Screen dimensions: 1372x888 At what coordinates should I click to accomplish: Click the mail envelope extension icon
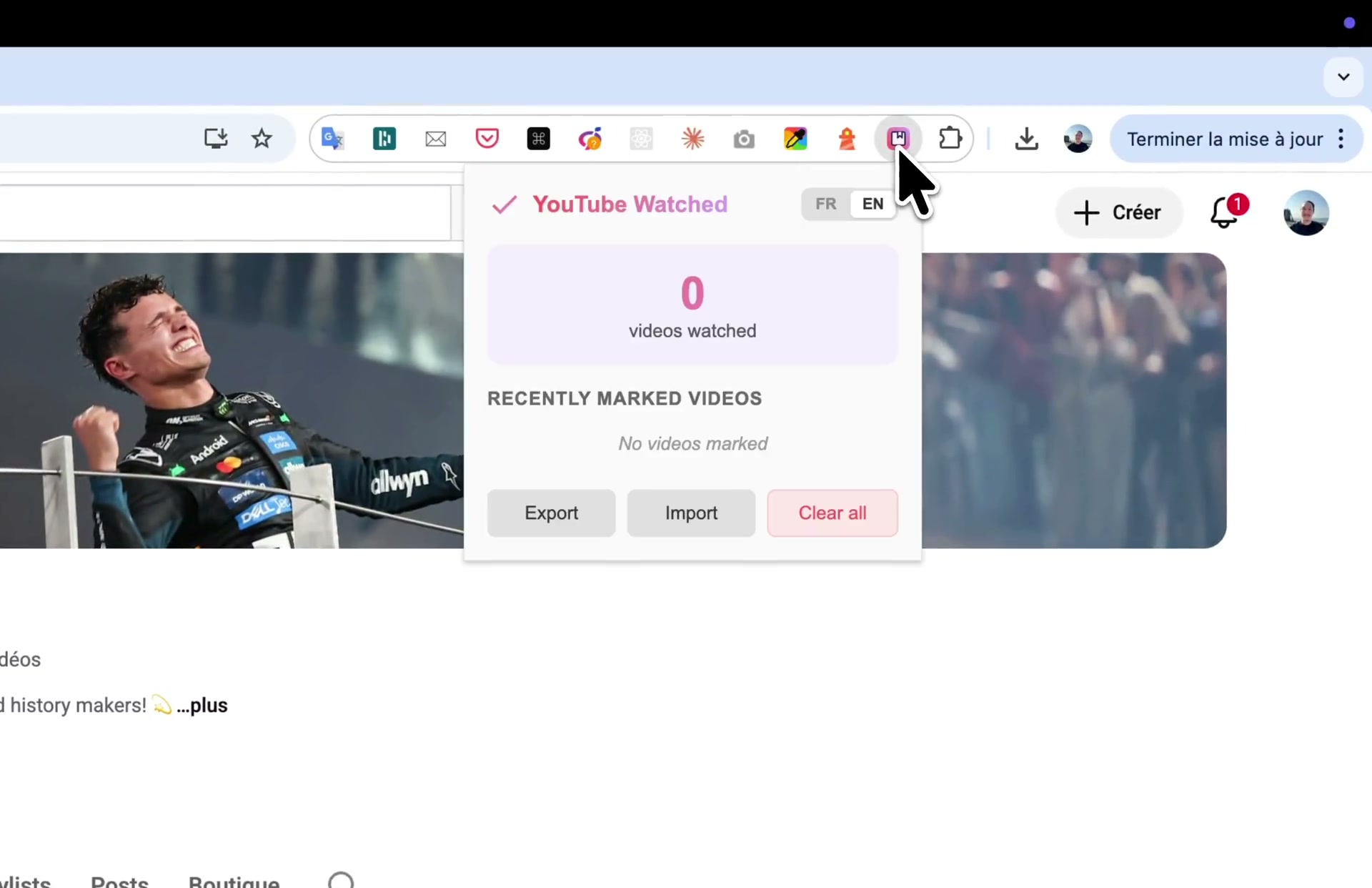click(x=435, y=139)
